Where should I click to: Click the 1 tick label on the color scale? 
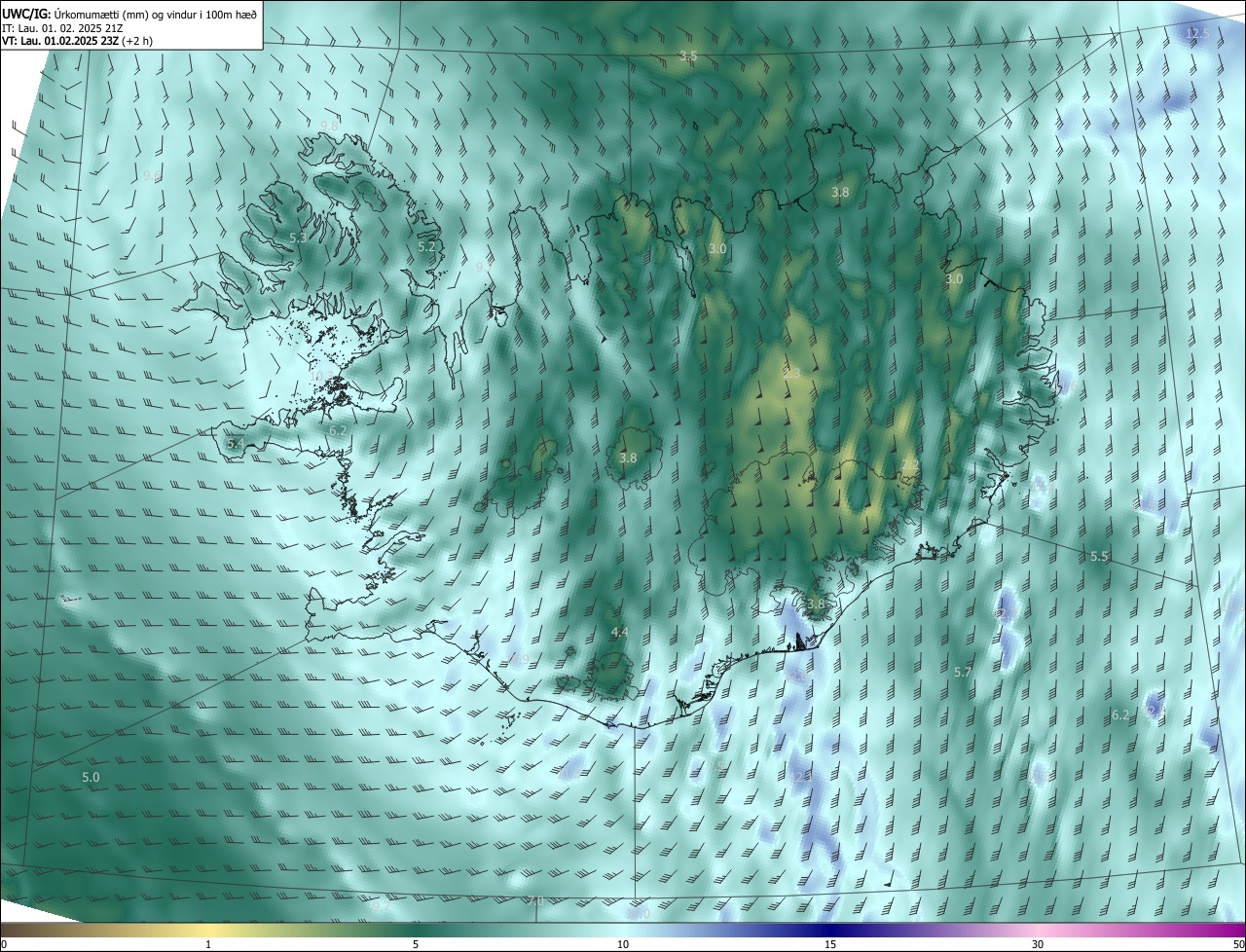209,944
